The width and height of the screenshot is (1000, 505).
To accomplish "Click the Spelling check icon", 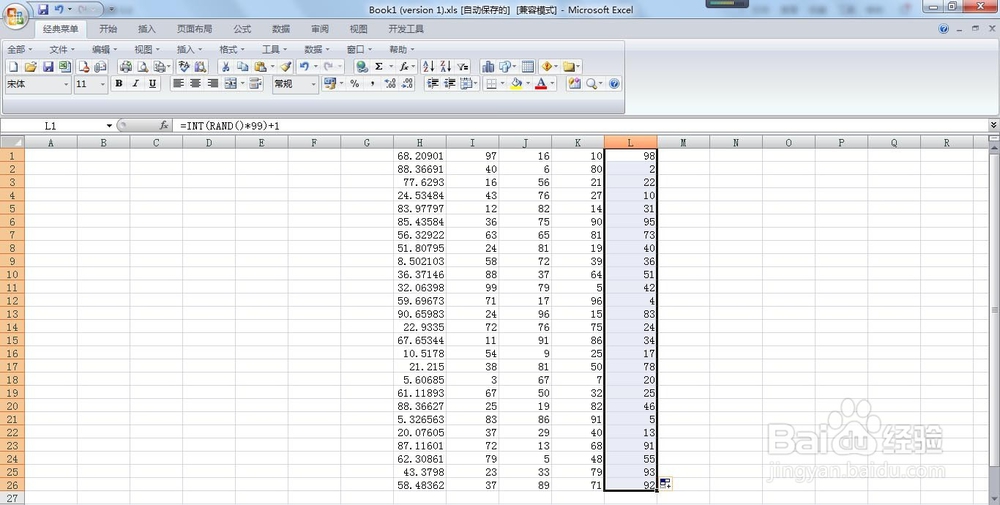I will [184, 66].
